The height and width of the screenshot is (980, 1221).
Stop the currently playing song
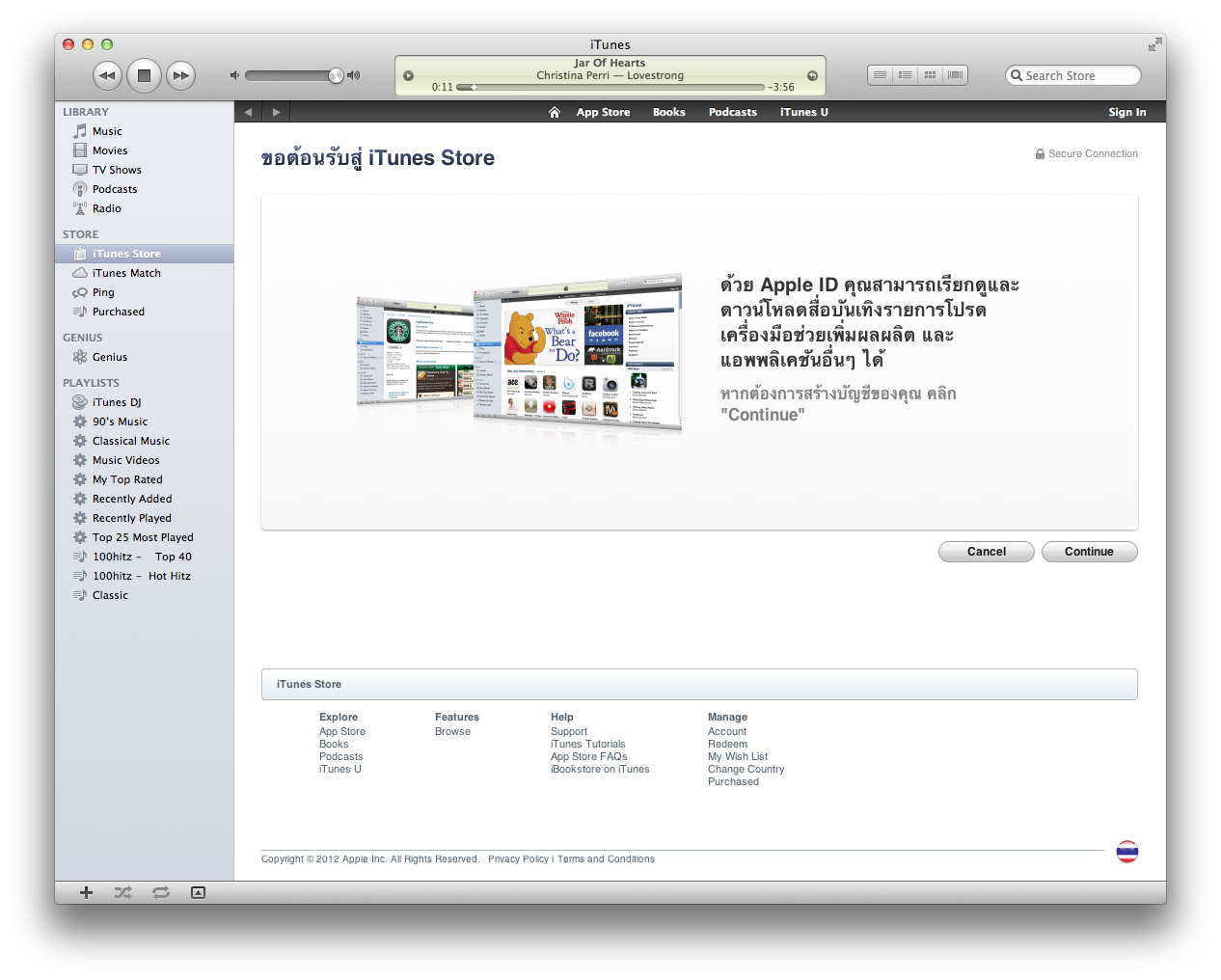click(x=144, y=75)
